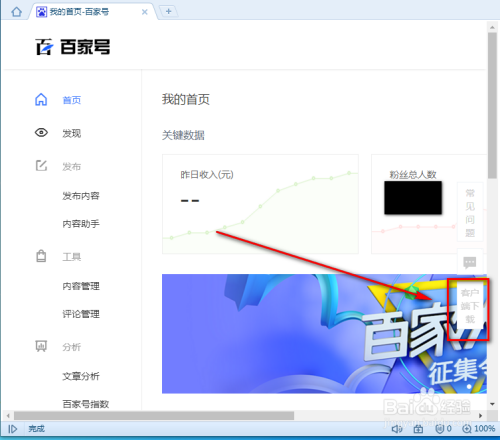The width and height of the screenshot is (500, 440).
Task: Click the browser home icon
Action: tap(16, 12)
